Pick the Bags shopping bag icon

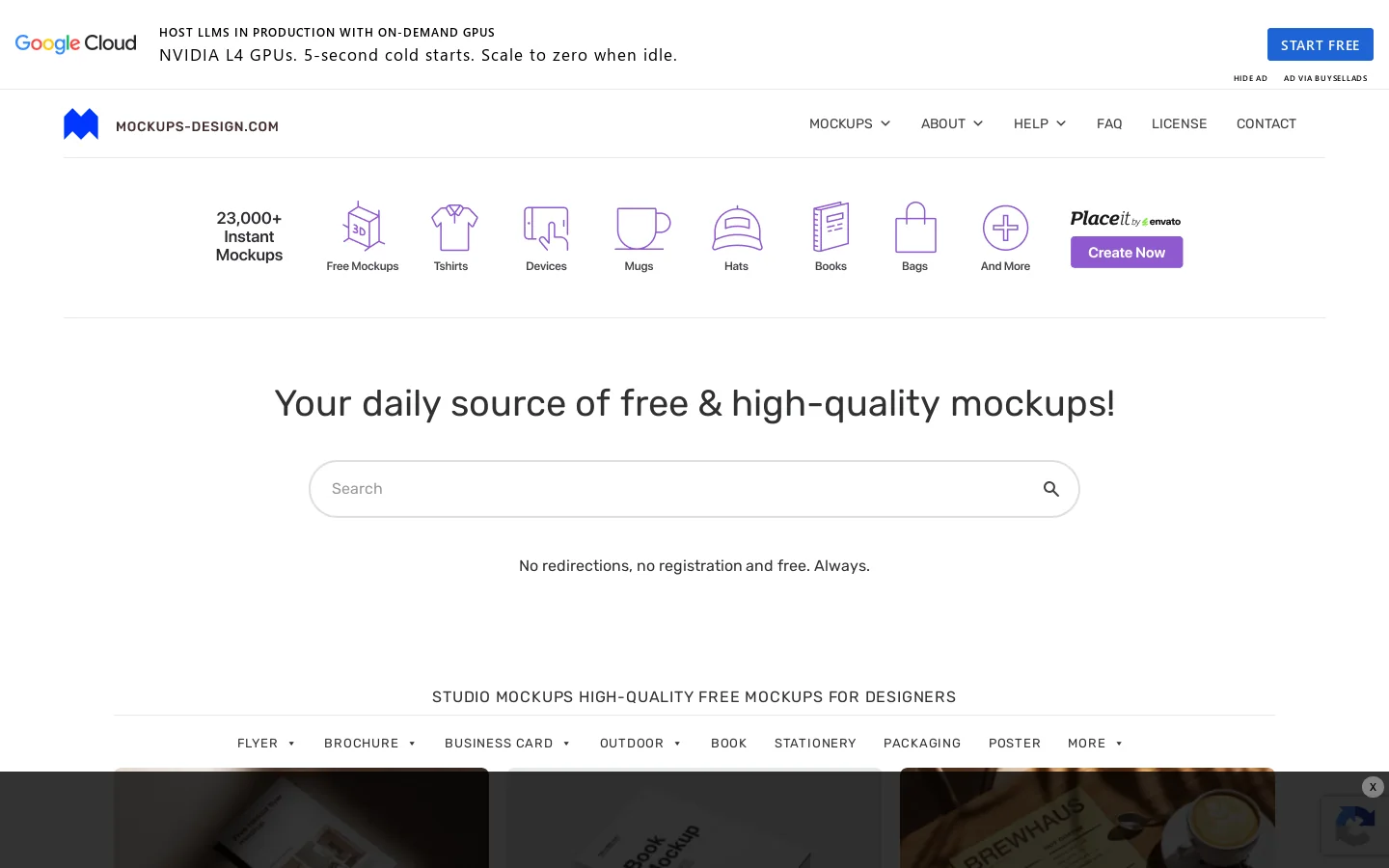915,227
